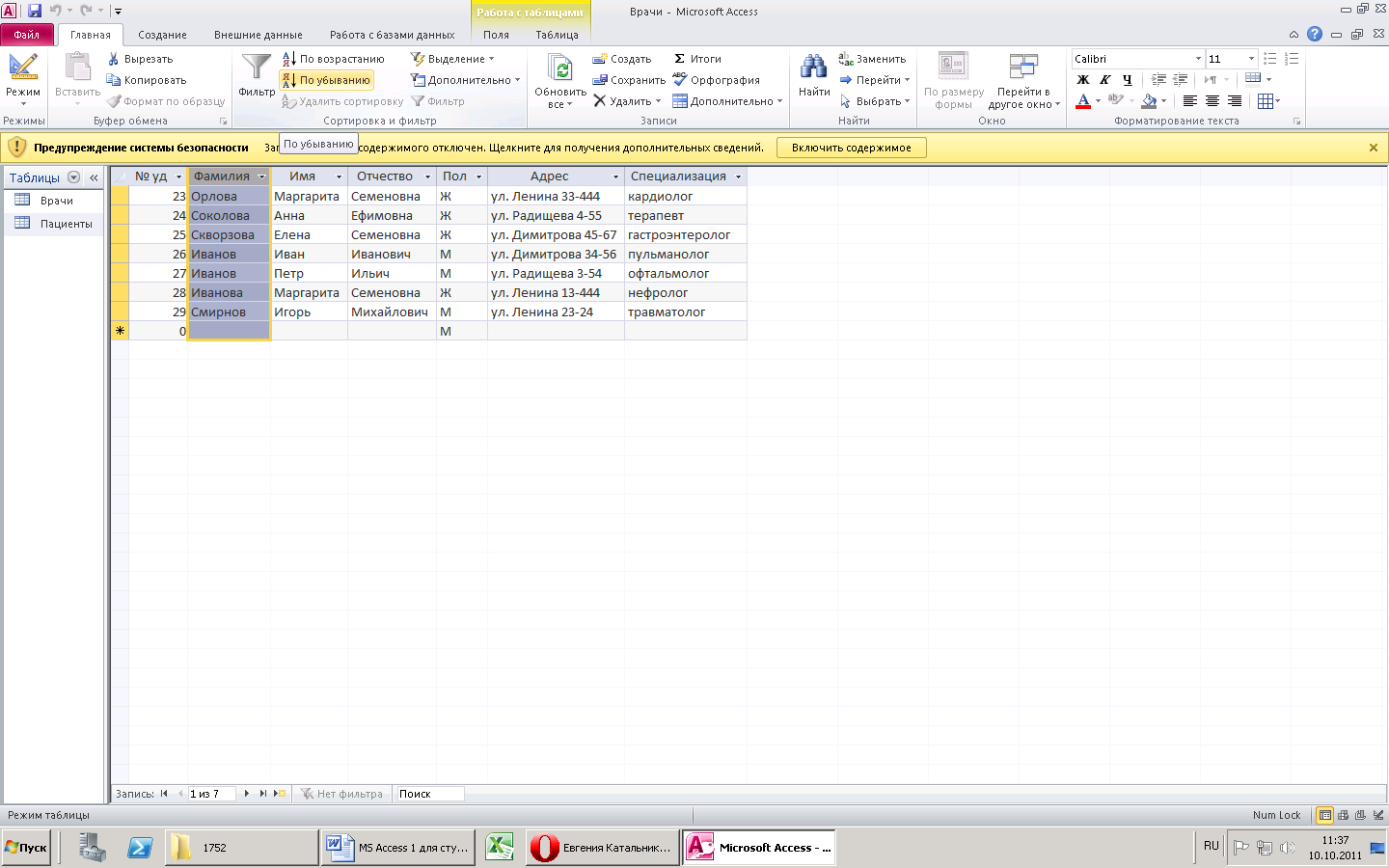The height and width of the screenshot is (868, 1389).
Task: Open the font size 11 dropdown
Action: [x=1251, y=59]
